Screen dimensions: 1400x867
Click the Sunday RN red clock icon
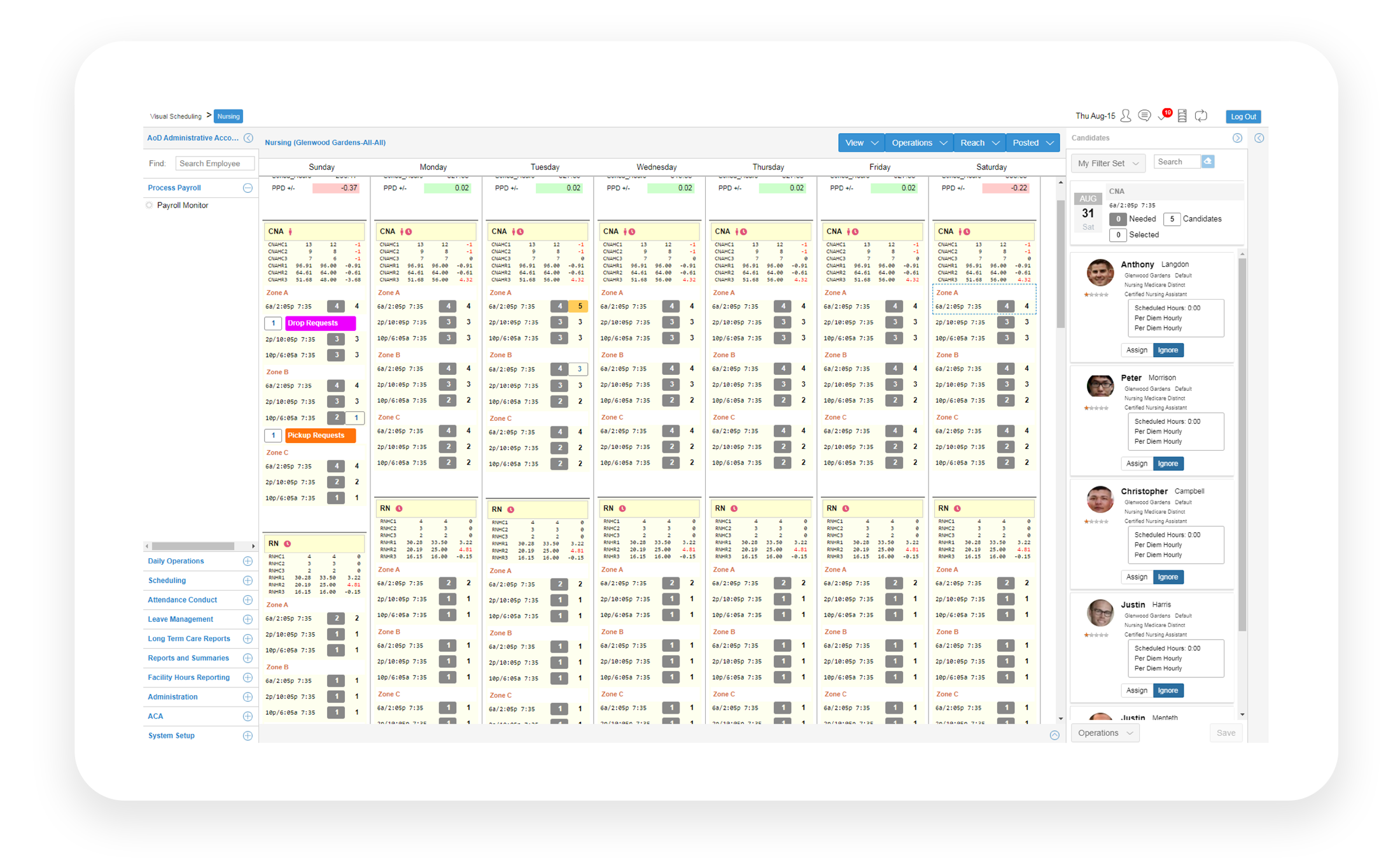[x=288, y=544]
